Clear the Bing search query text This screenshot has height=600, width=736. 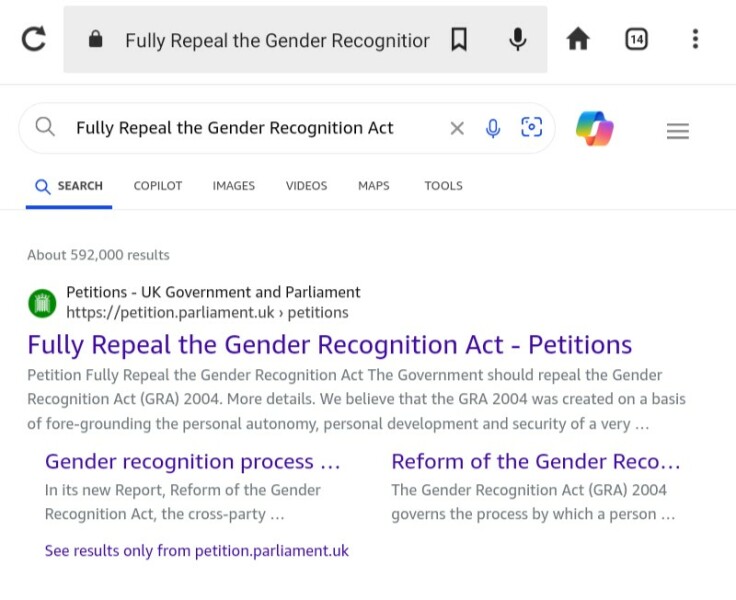tap(457, 128)
